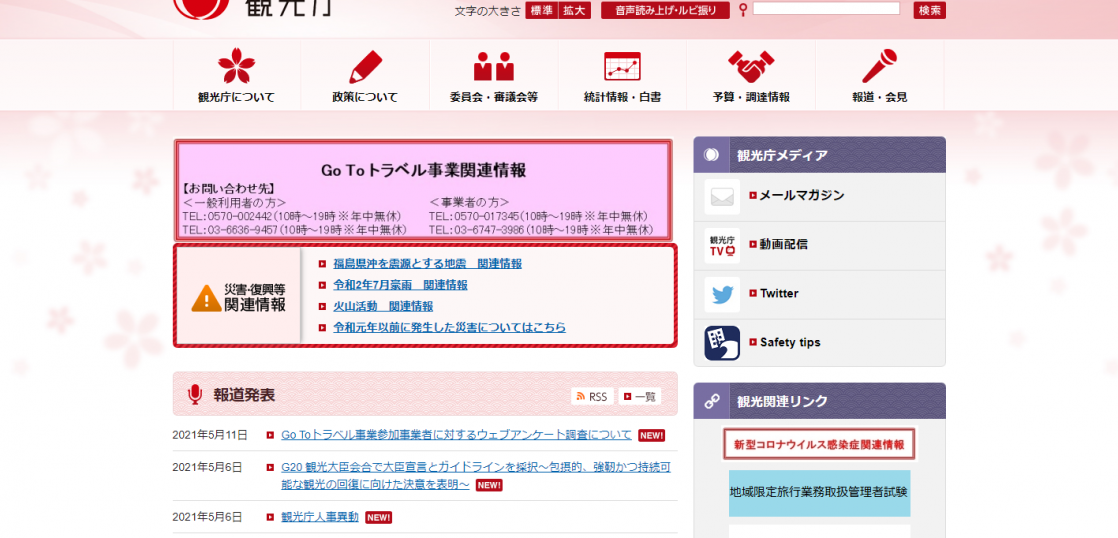Open the 新型コロナウイルス感染症関連情報 banner

click(818, 444)
